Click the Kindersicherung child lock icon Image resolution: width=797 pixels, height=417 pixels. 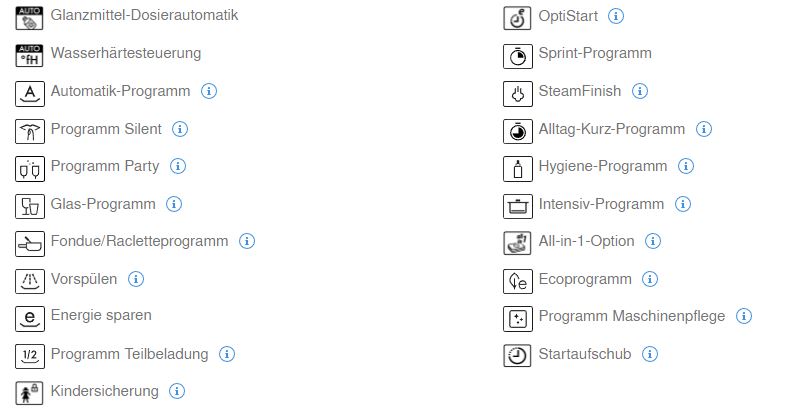pyautogui.click(x=29, y=394)
